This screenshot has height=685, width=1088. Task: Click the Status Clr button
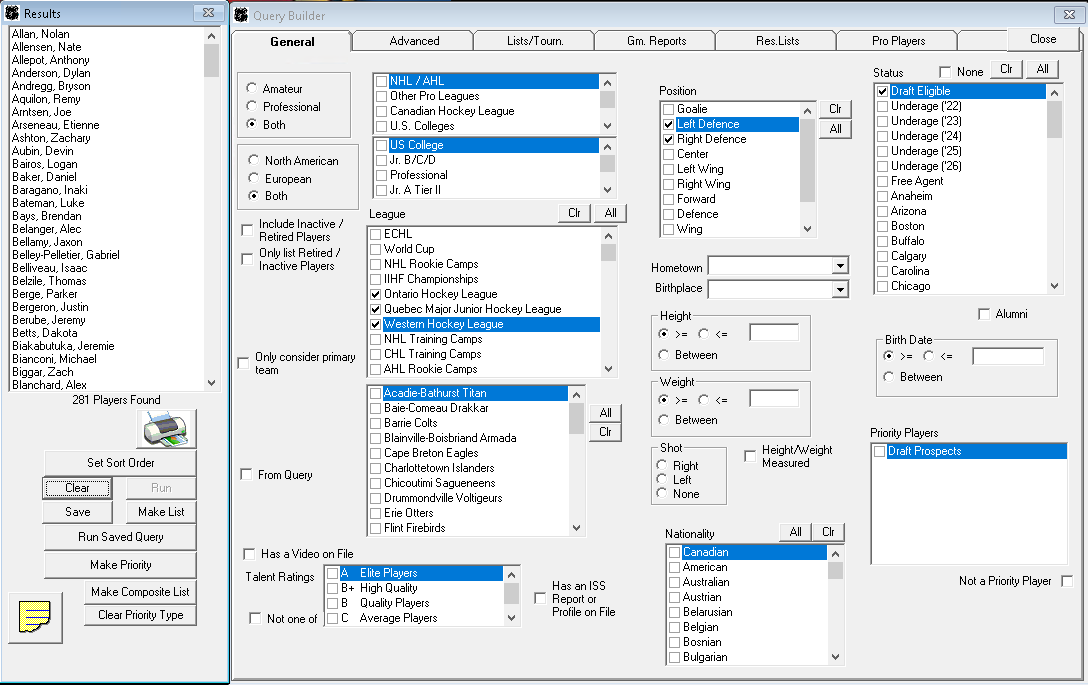pos(1006,69)
